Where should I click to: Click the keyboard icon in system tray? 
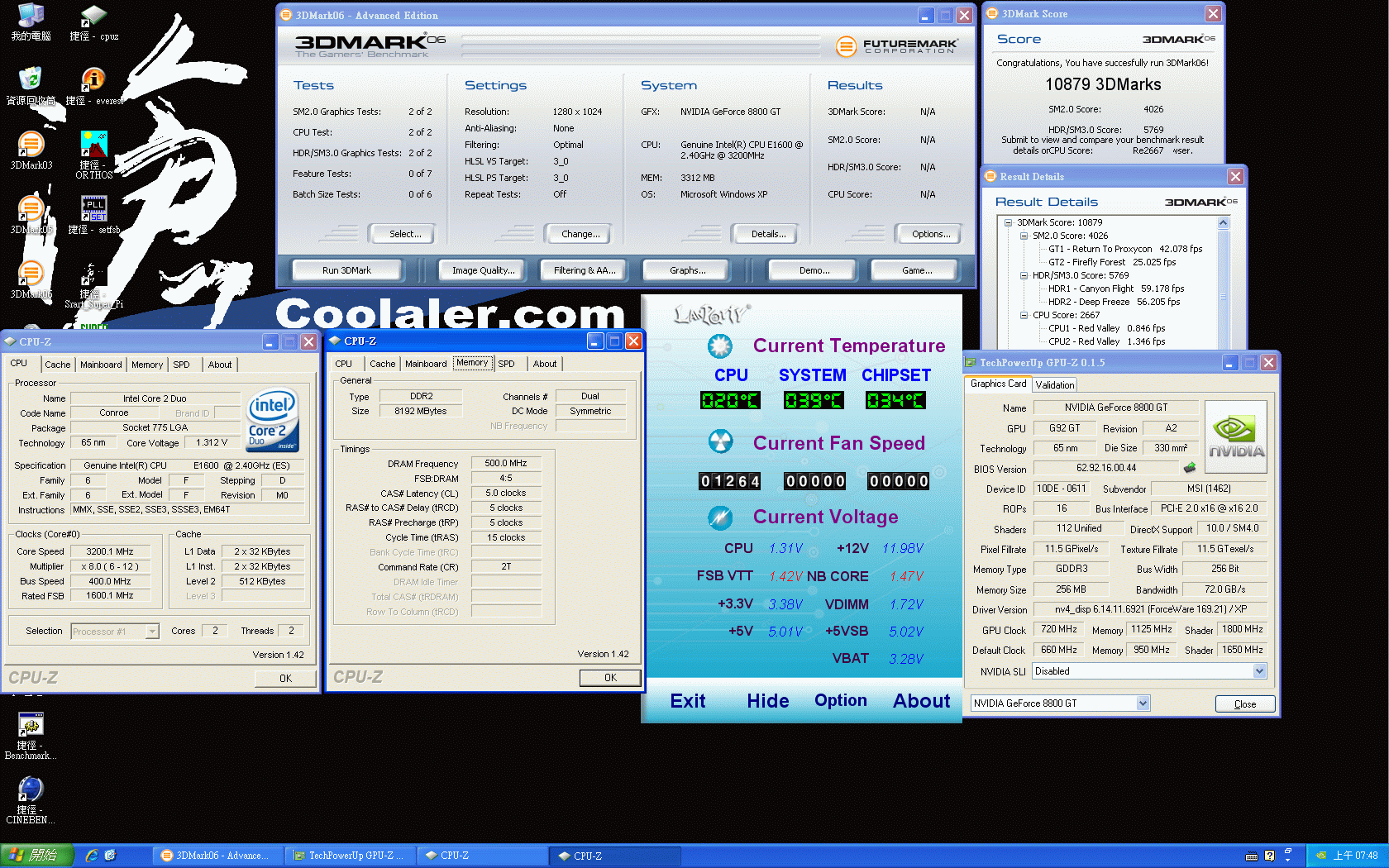(x=1252, y=856)
